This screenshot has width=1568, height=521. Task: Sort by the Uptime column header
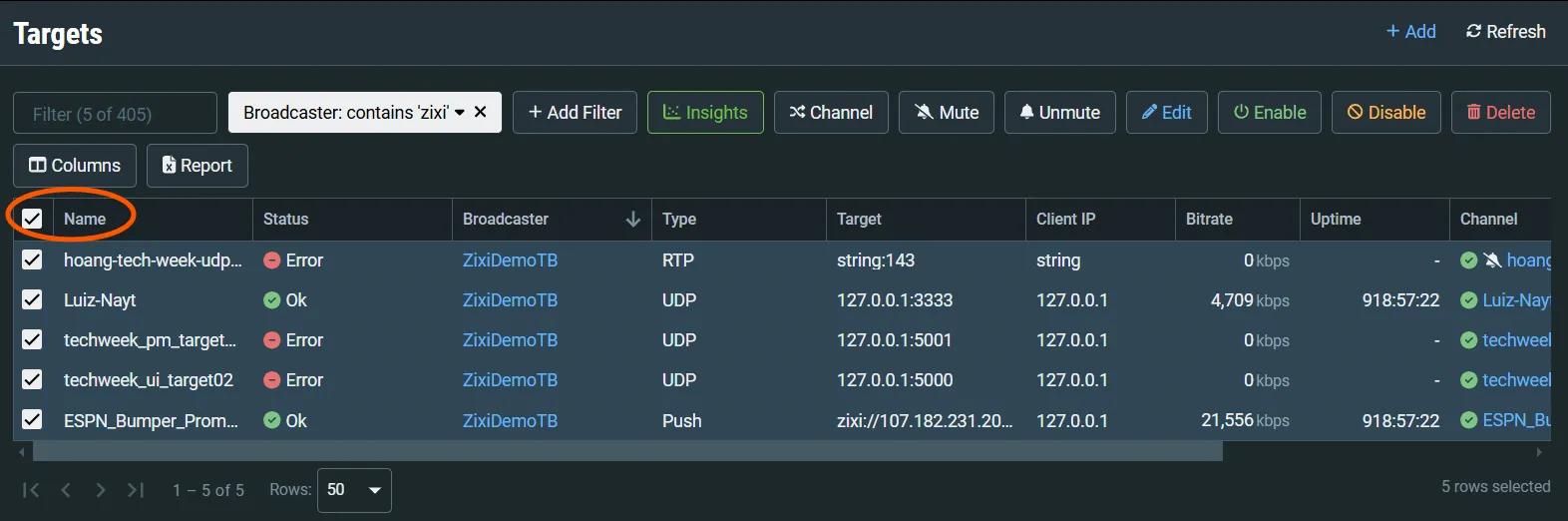click(x=1336, y=220)
